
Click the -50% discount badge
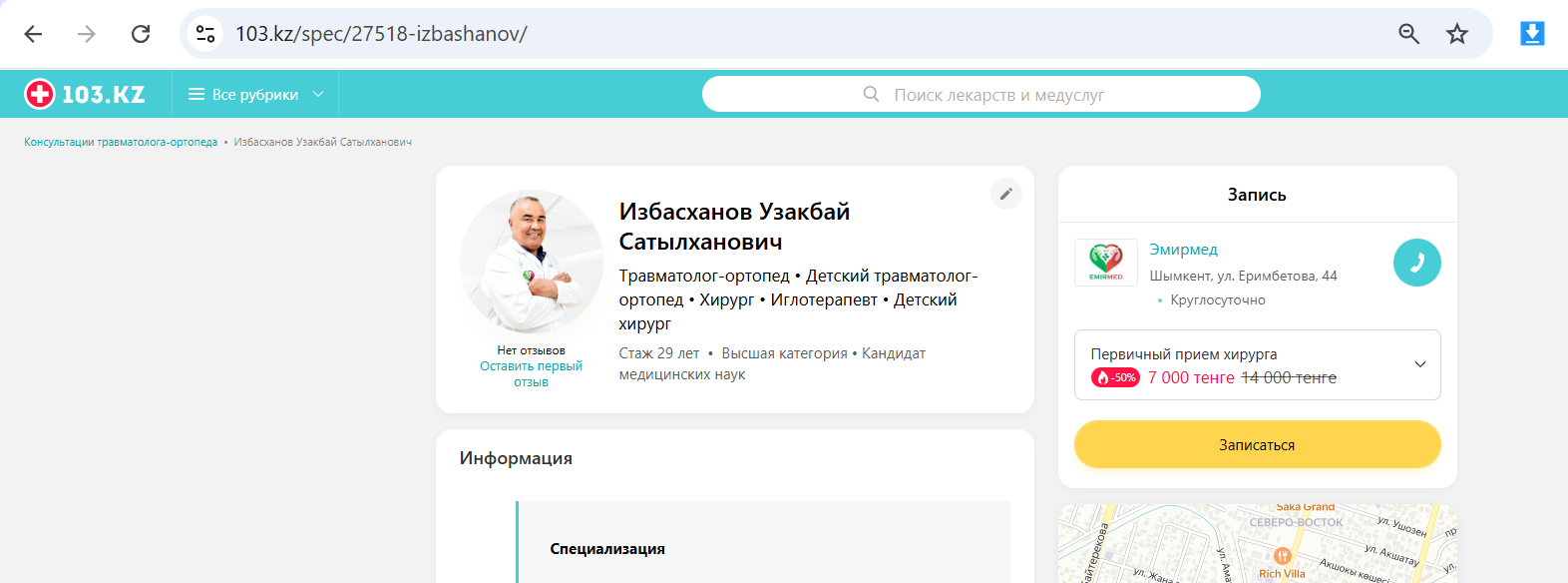tap(1116, 377)
